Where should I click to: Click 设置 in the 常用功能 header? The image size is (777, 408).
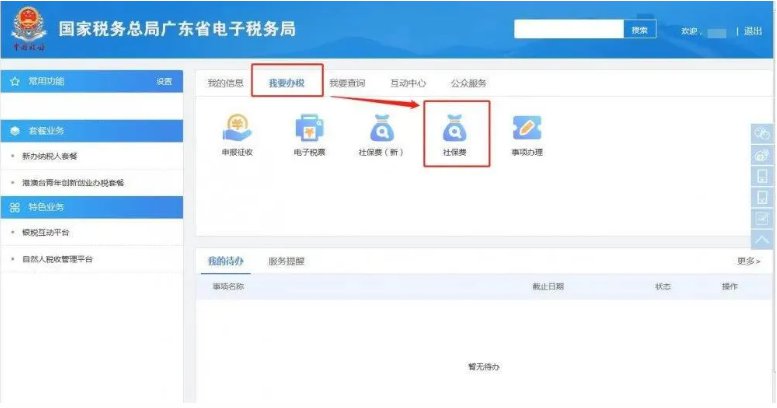point(164,81)
